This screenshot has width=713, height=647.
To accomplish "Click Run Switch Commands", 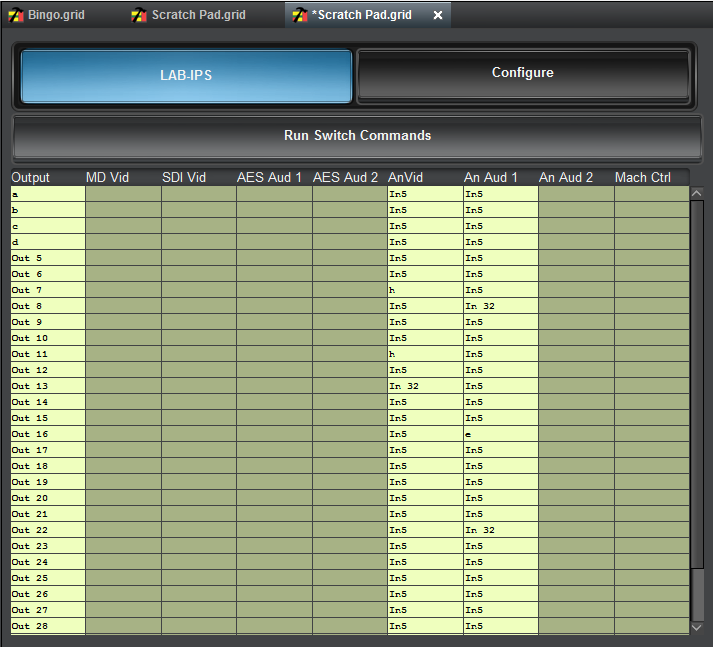I will point(357,136).
